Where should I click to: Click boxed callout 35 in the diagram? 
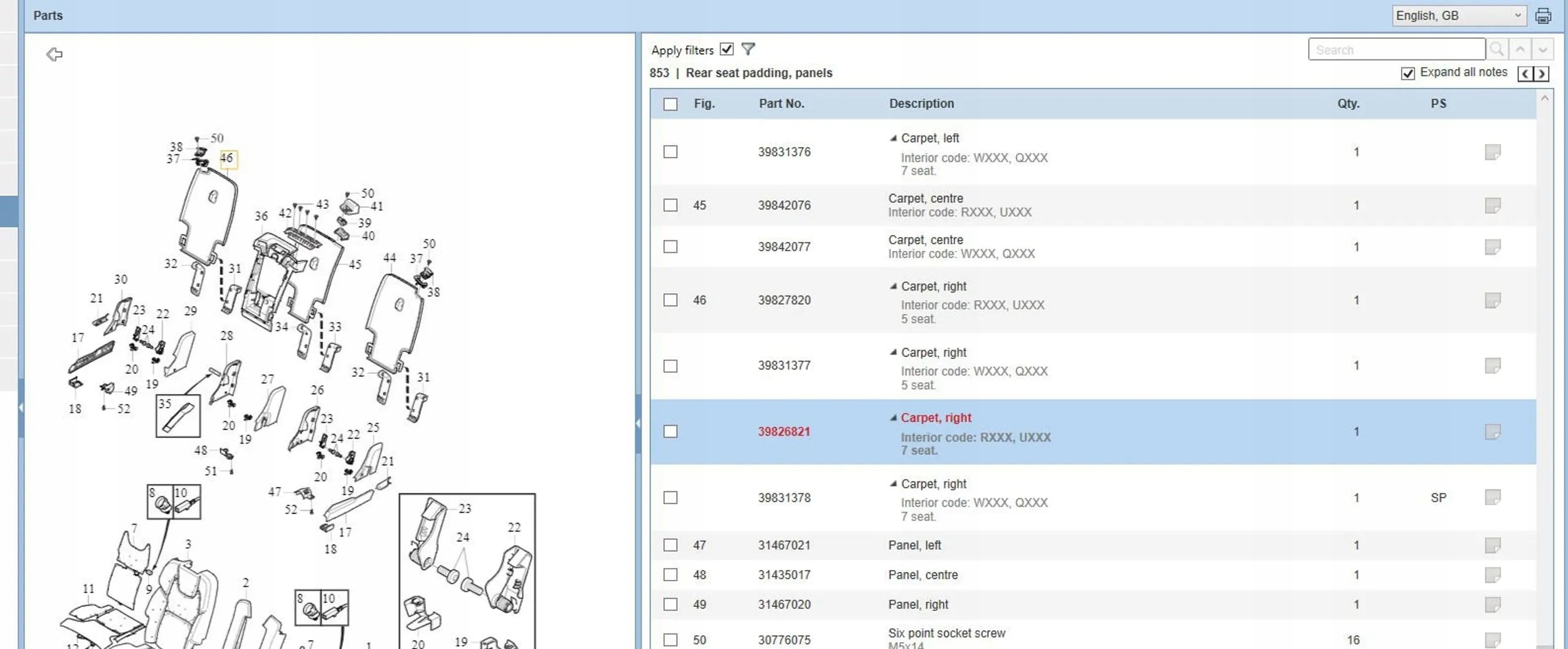[178, 416]
